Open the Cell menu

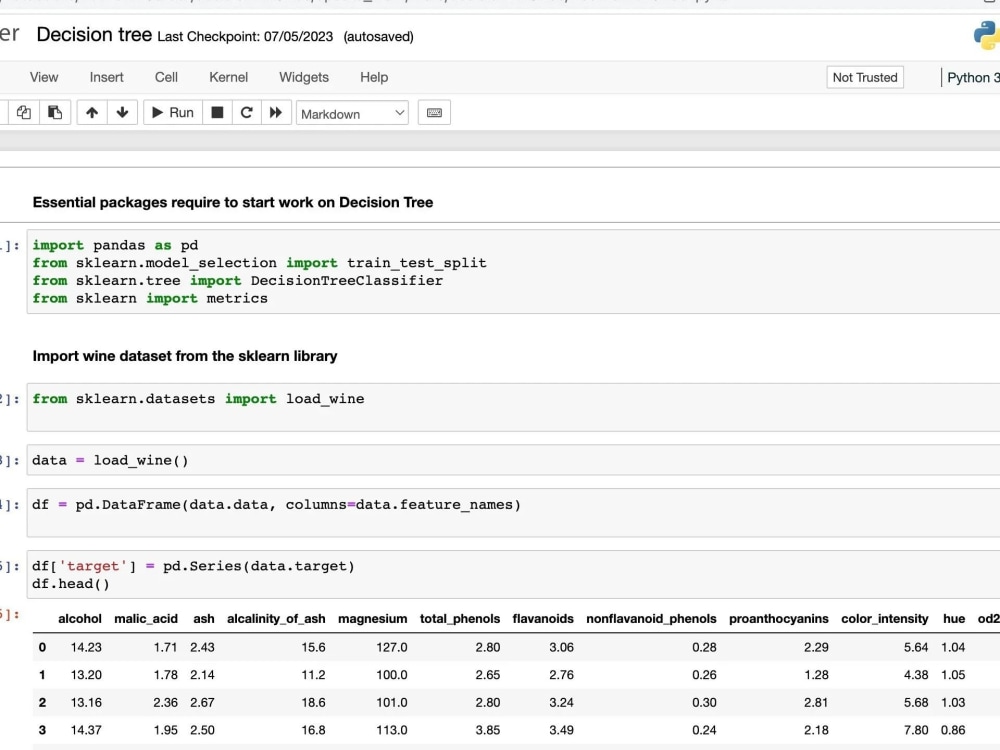[x=166, y=77]
